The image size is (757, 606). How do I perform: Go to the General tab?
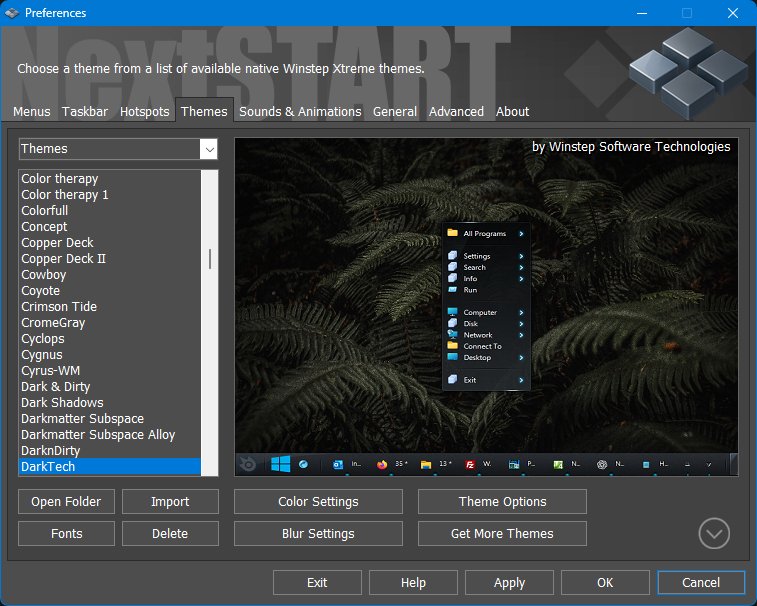point(394,112)
